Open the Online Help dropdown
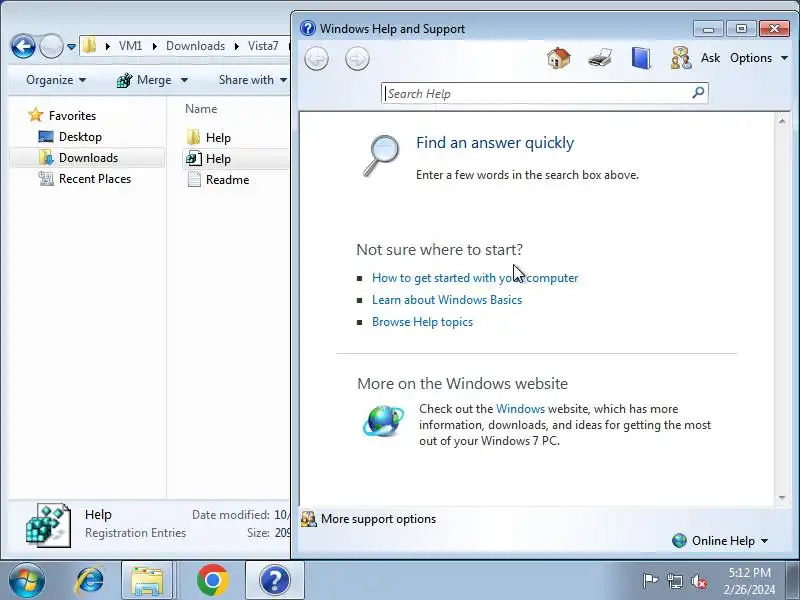 (720, 540)
